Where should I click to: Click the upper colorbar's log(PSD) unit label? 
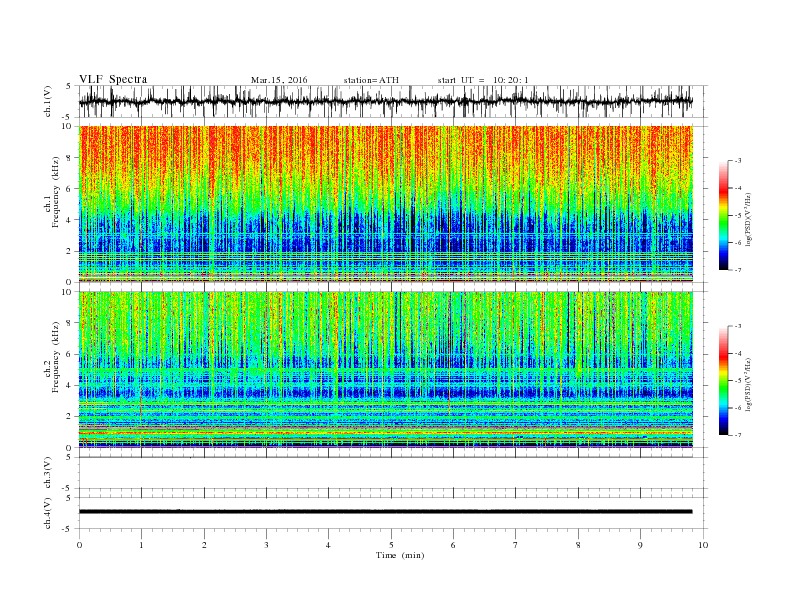coord(748,218)
